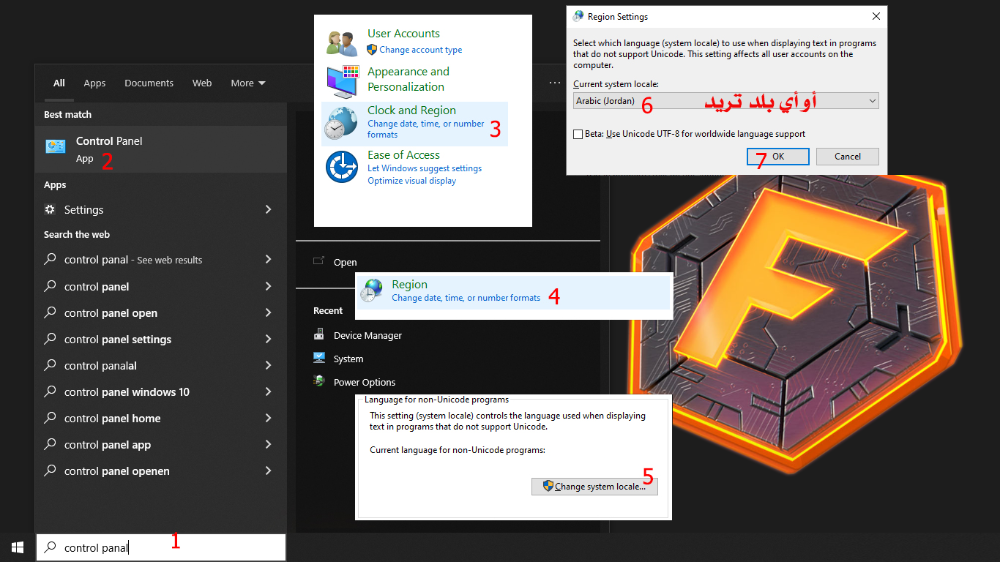Select Device Manager in the Recent list
1000x562 pixels.
coord(367,335)
